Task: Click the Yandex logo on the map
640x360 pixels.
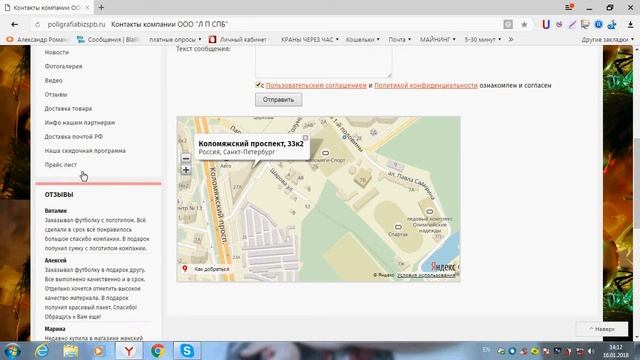Action: pos(444,267)
